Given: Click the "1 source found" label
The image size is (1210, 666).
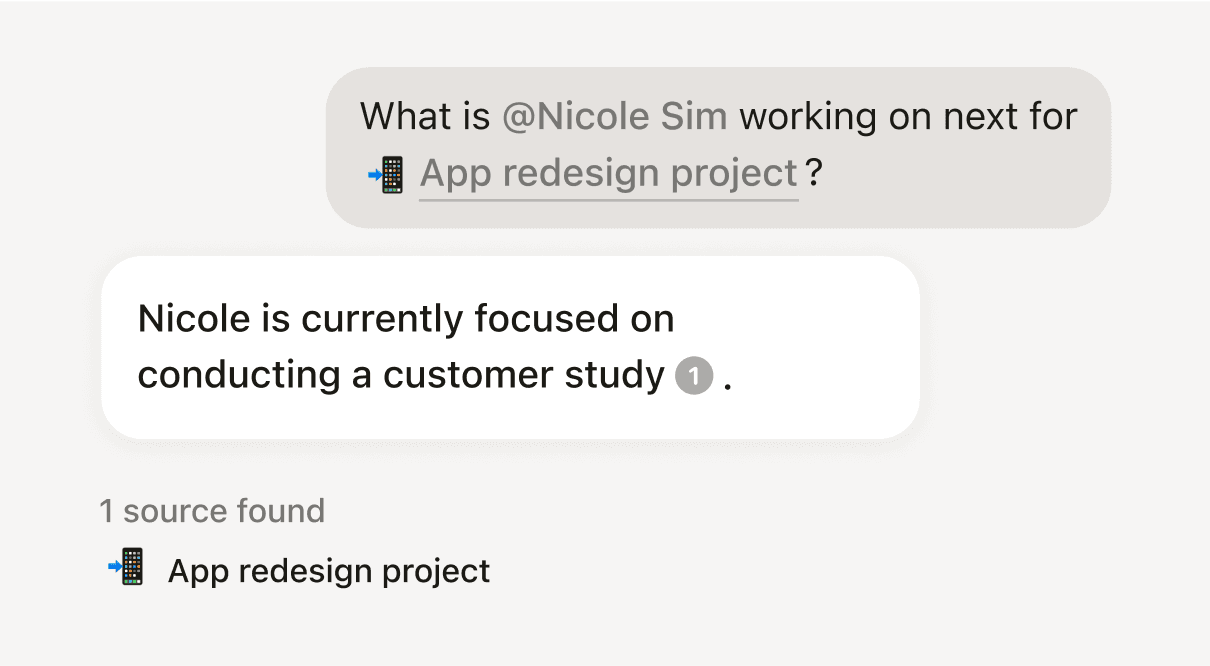Looking at the screenshot, I should tap(212, 511).
